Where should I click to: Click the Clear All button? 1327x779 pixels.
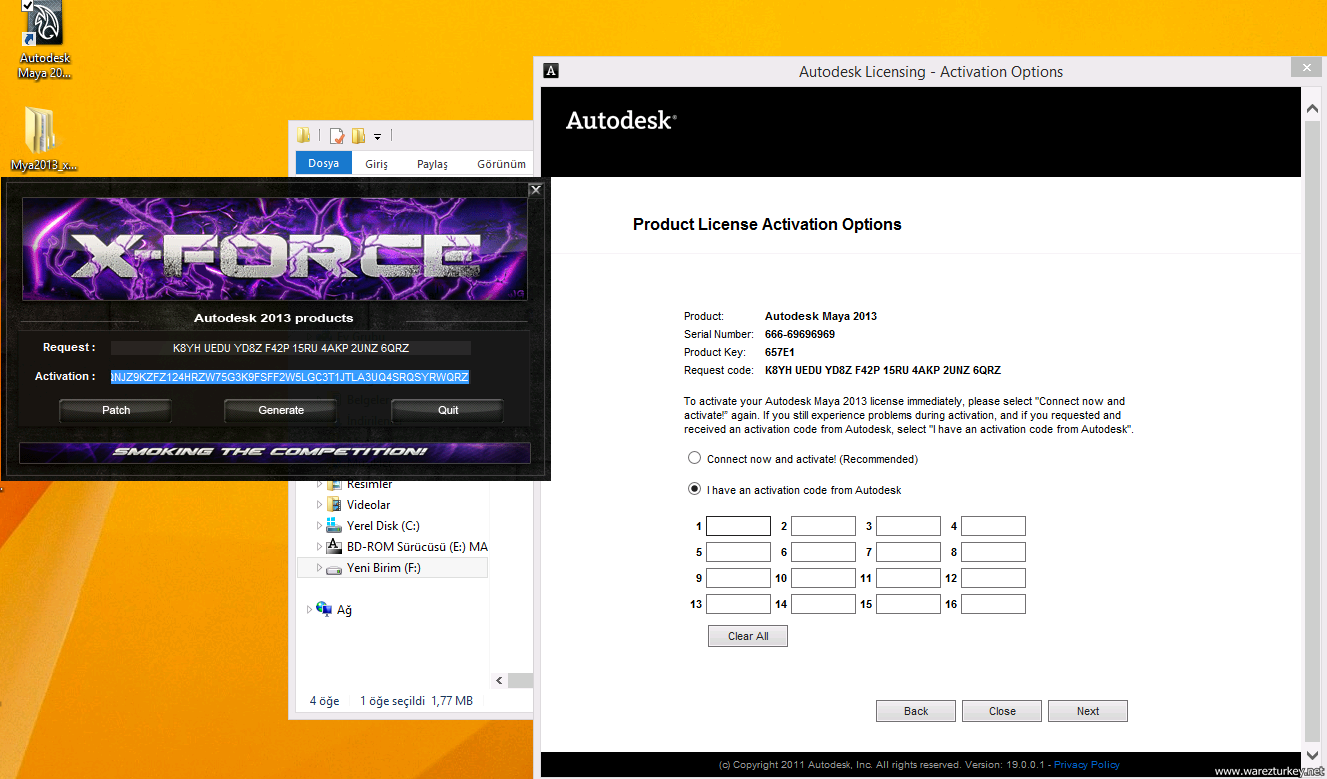[748, 636]
